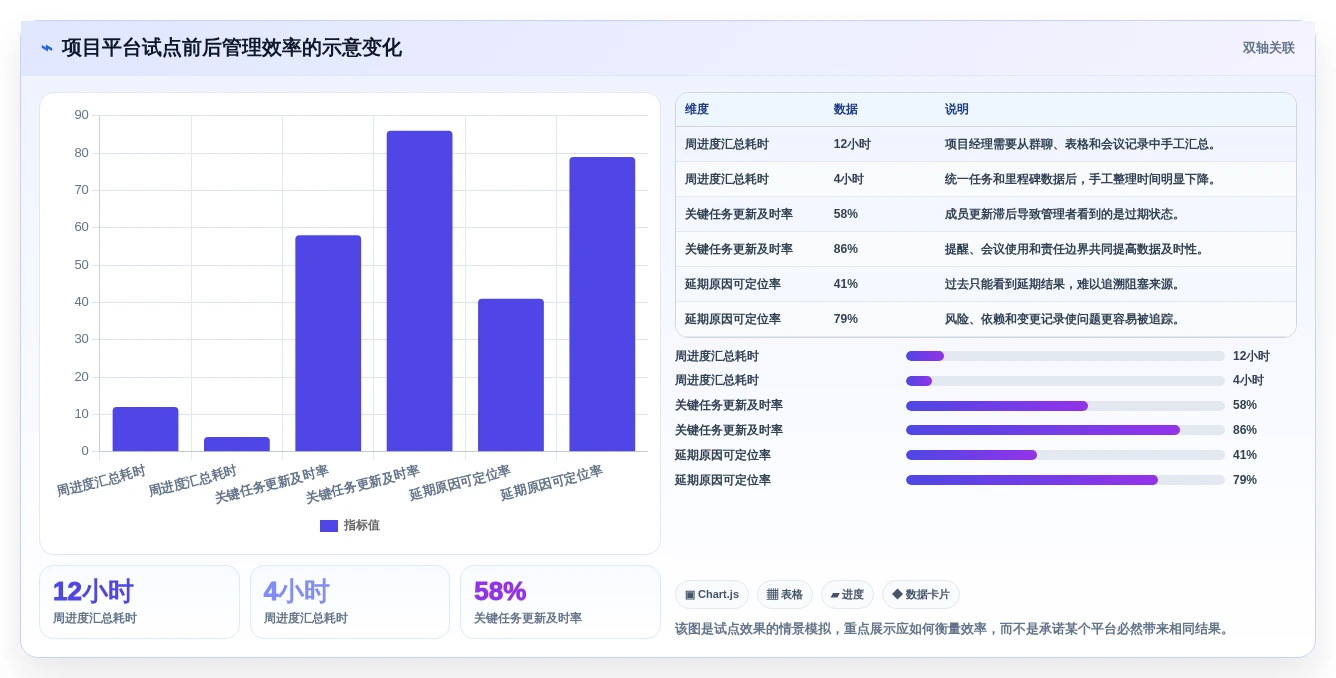Select the 表格 chip

coord(785,595)
